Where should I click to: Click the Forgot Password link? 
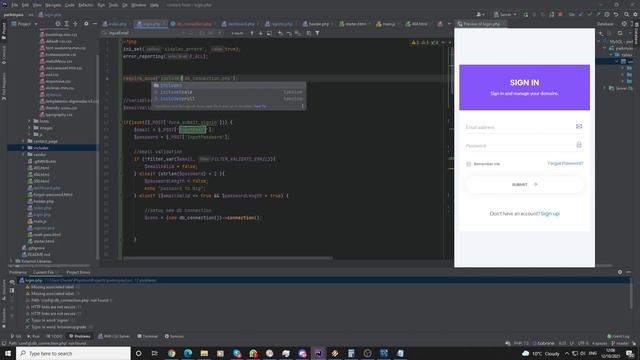coord(565,163)
